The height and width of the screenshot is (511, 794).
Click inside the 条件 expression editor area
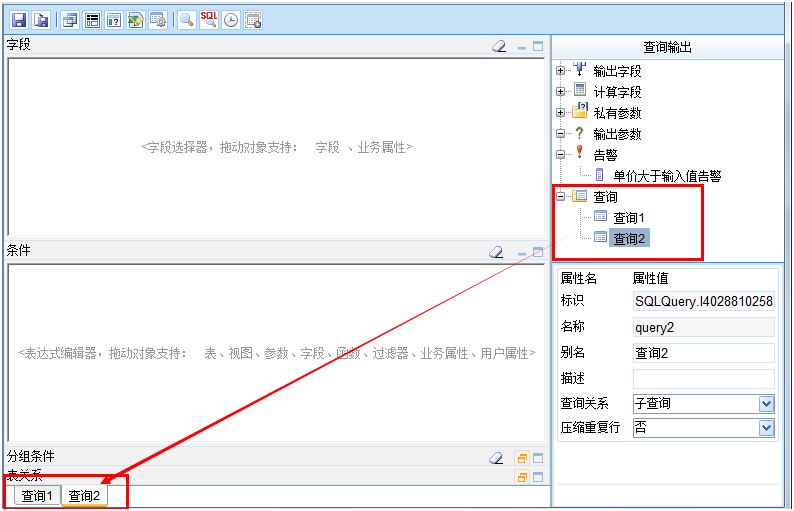(x=276, y=353)
